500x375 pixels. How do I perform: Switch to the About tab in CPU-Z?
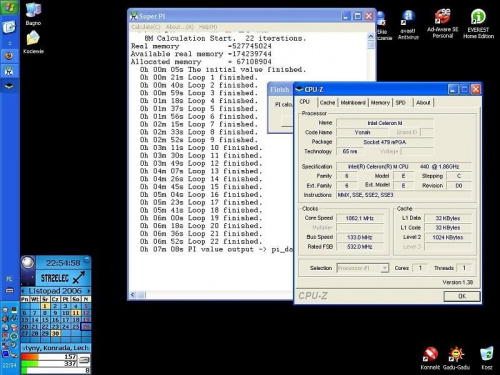[423, 103]
